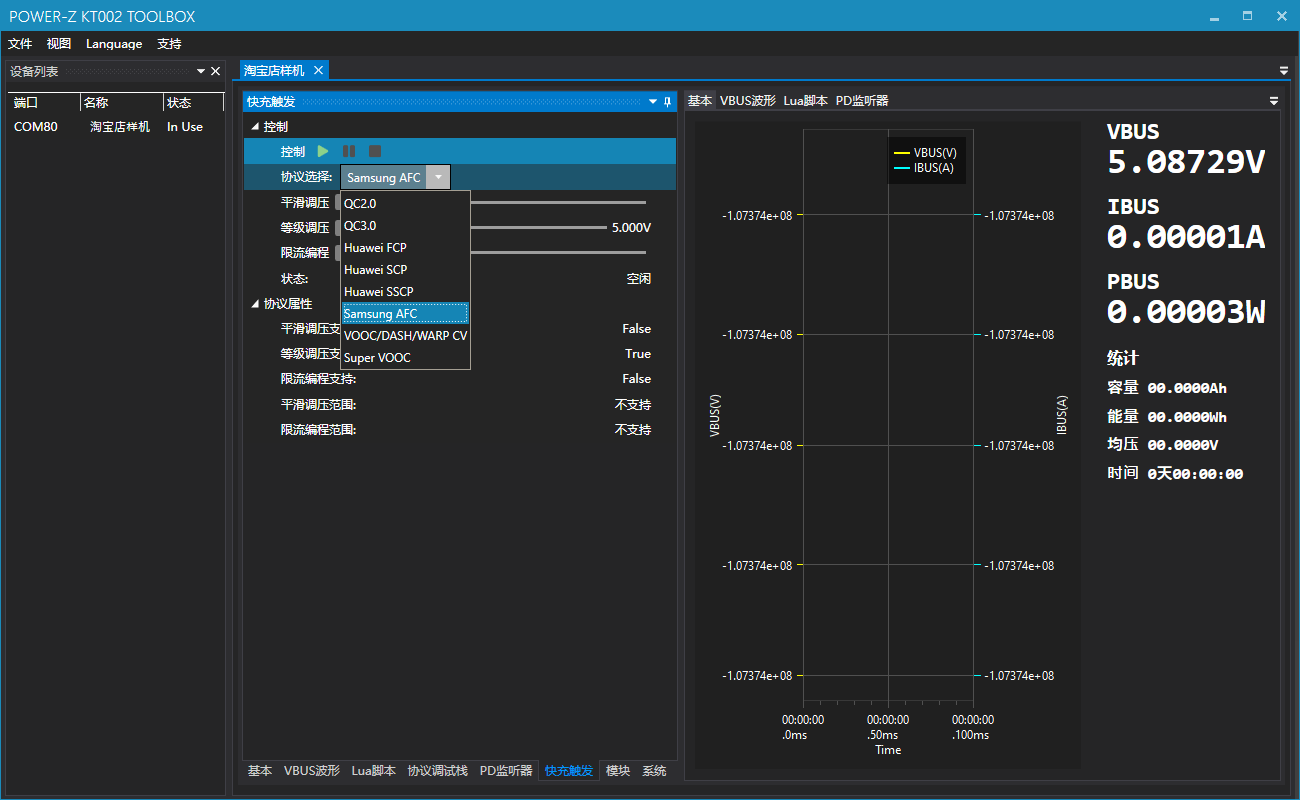Click the document tab list arrow at far right
Image resolution: width=1300 pixels, height=800 pixels.
tap(1284, 70)
